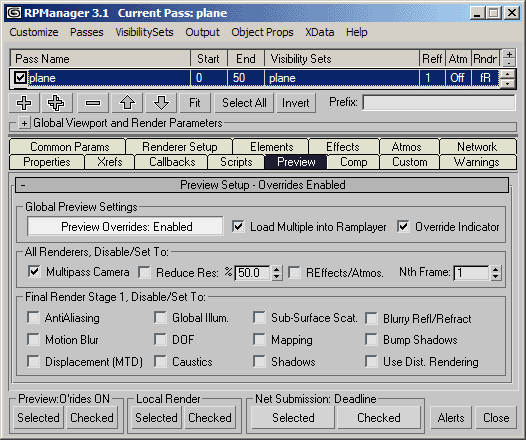This screenshot has height=440, width=526.
Task: Switch to the Comp tab
Action: pos(354,162)
